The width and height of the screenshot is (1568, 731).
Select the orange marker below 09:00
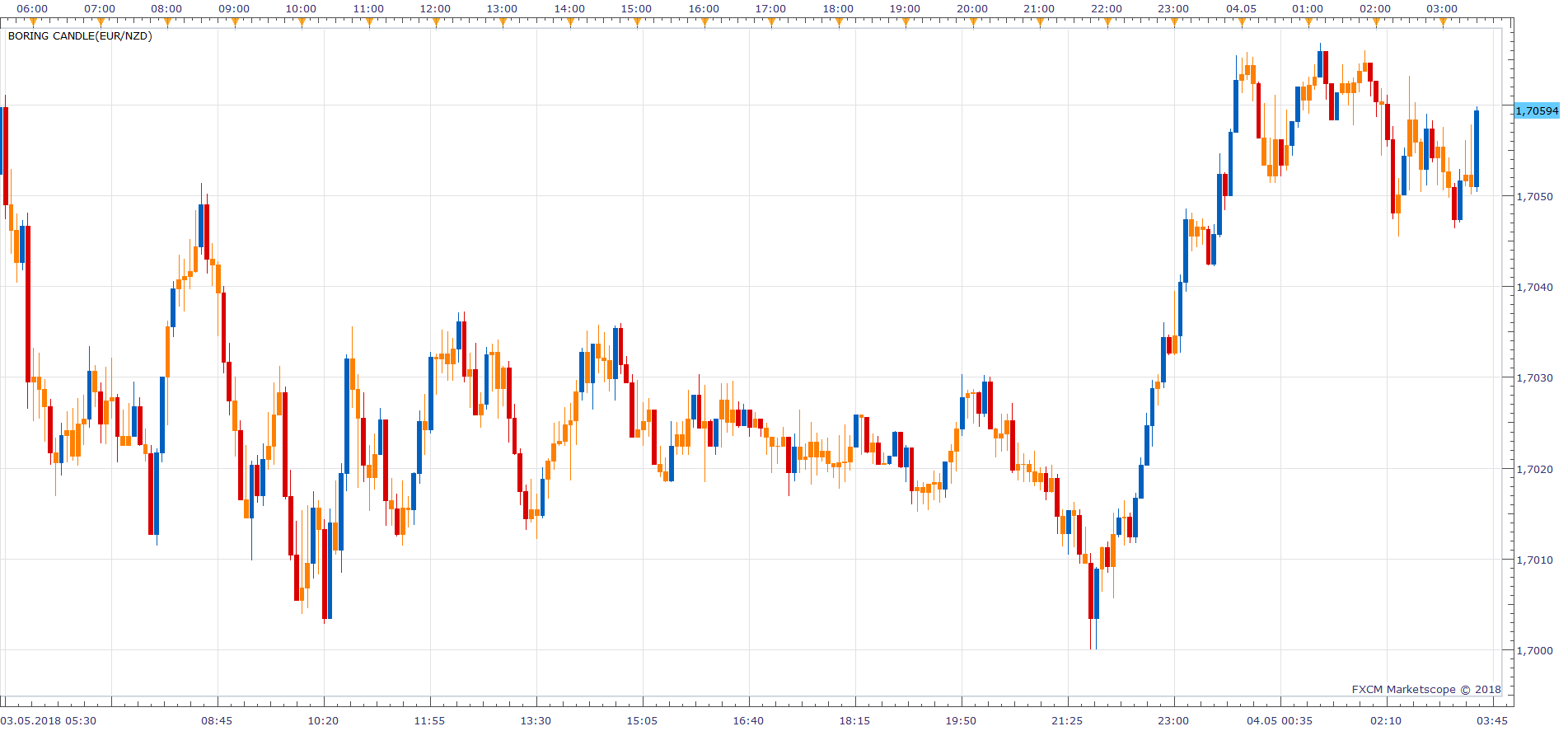click(x=235, y=22)
